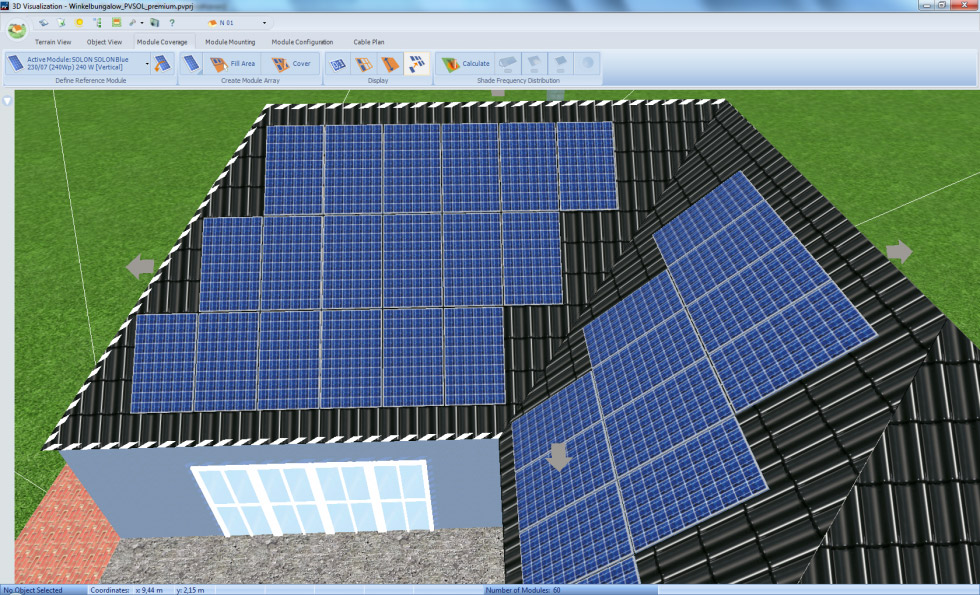This screenshot has width=980, height=595.
Task: Click Calculate shade frequency button
Action: coord(465,64)
